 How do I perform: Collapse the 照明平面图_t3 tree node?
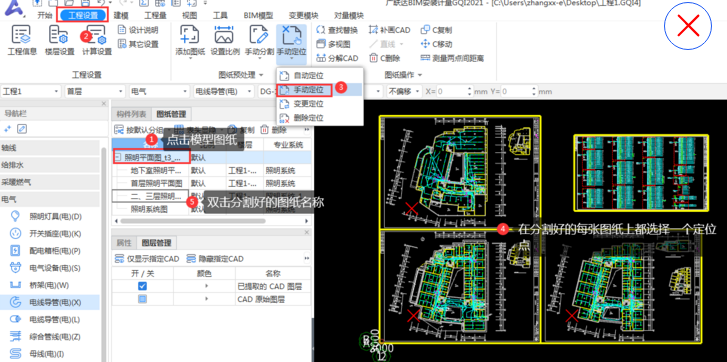pos(118,158)
